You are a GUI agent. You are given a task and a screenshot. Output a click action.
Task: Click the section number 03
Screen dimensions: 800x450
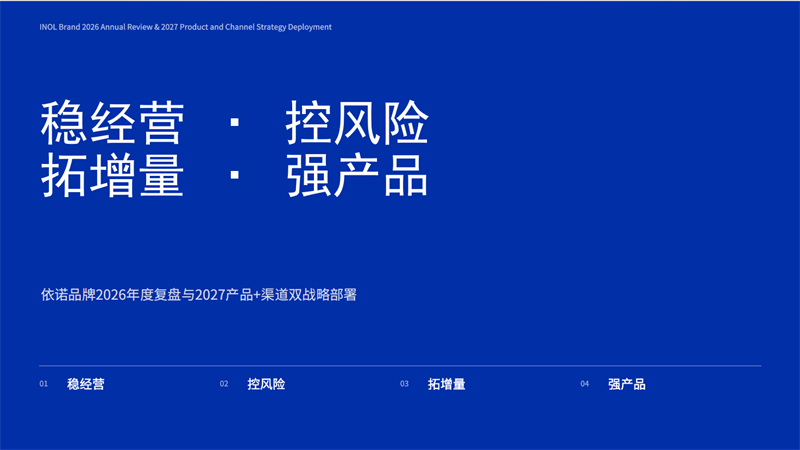point(404,384)
